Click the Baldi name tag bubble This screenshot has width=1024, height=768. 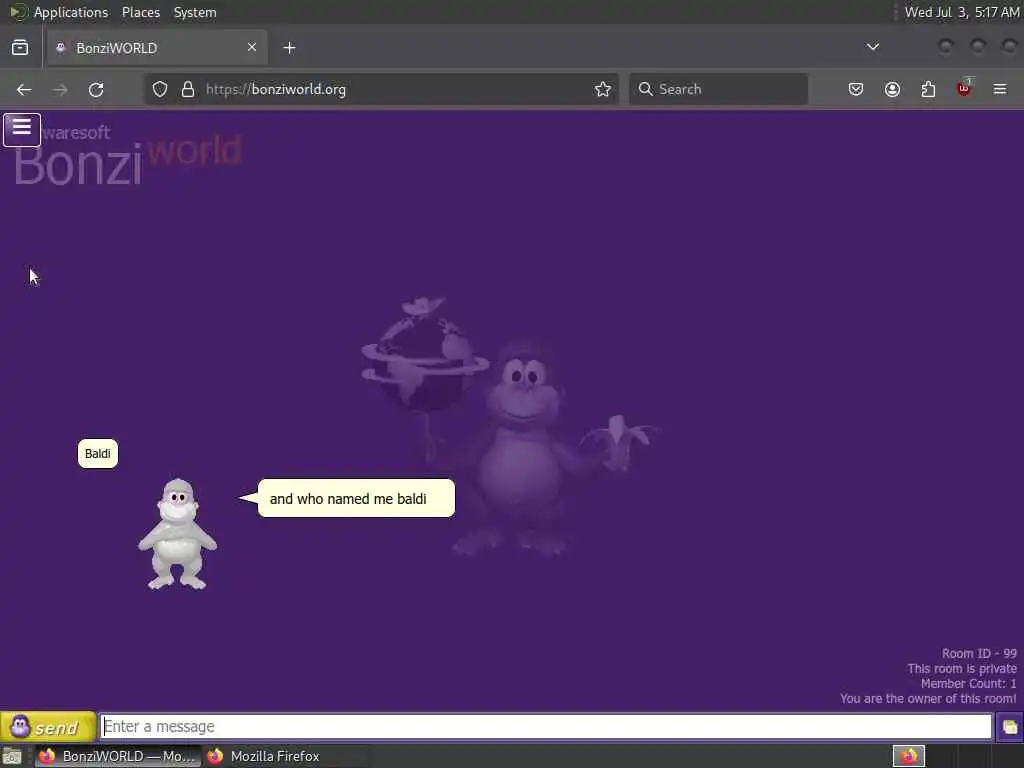point(98,453)
